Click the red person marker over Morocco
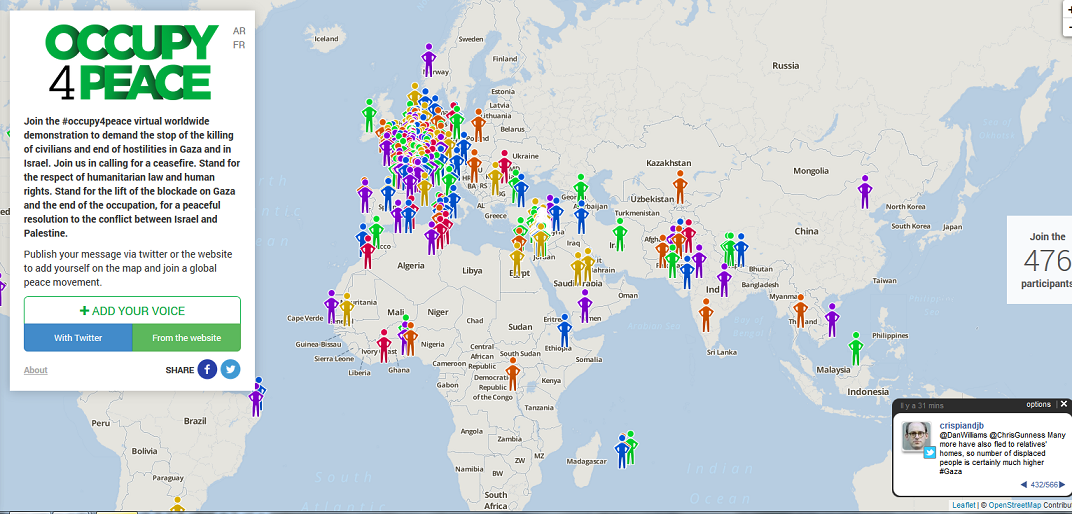The height and width of the screenshot is (514, 1072). tap(368, 252)
